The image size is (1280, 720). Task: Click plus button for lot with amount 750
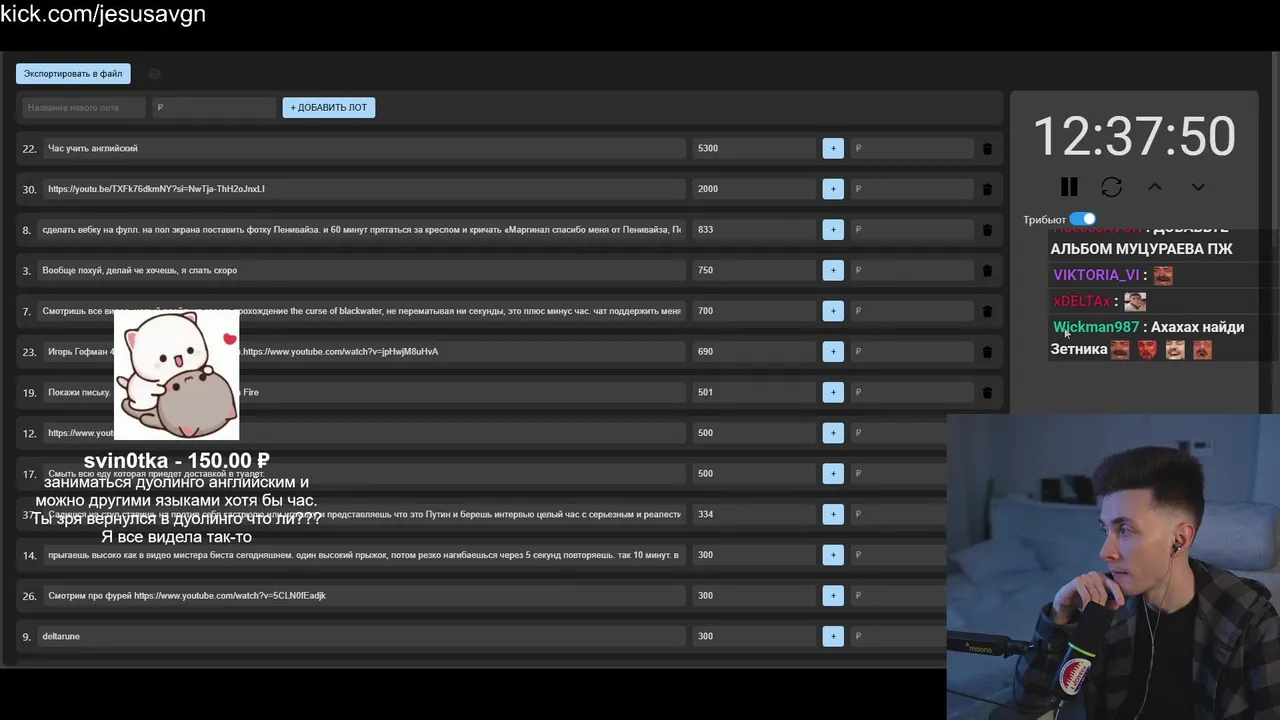tap(833, 270)
